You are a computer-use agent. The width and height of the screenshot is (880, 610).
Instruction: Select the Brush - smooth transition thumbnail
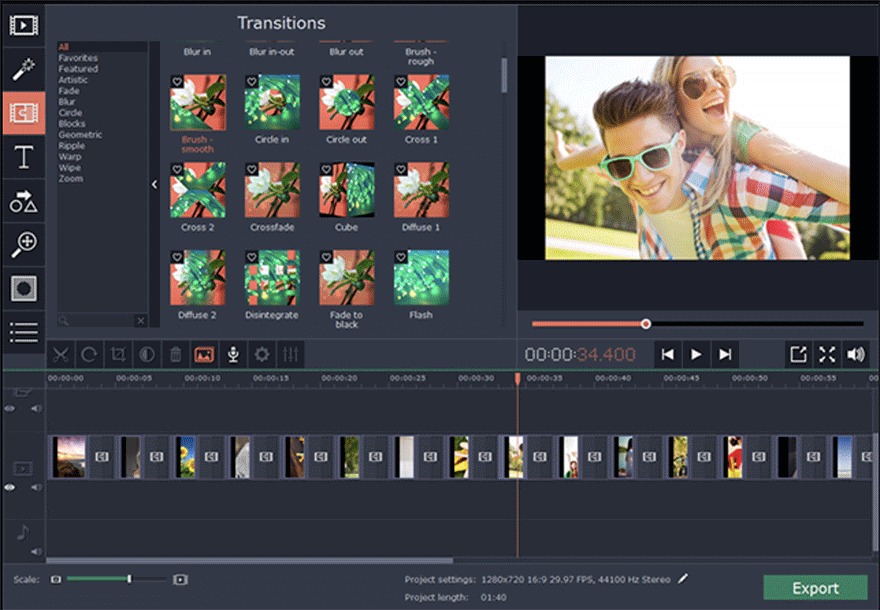point(198,102)
